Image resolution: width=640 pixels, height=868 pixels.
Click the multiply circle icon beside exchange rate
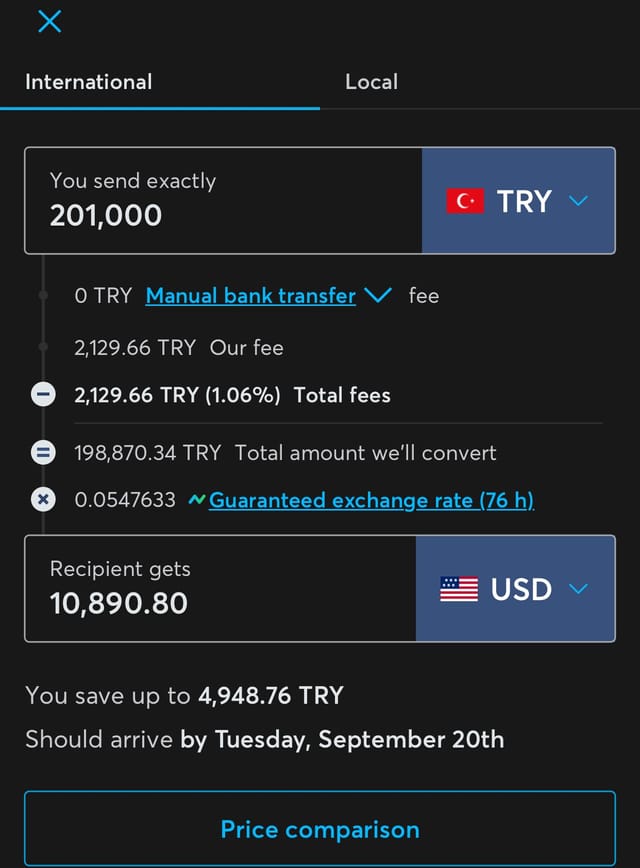point(43,500)
